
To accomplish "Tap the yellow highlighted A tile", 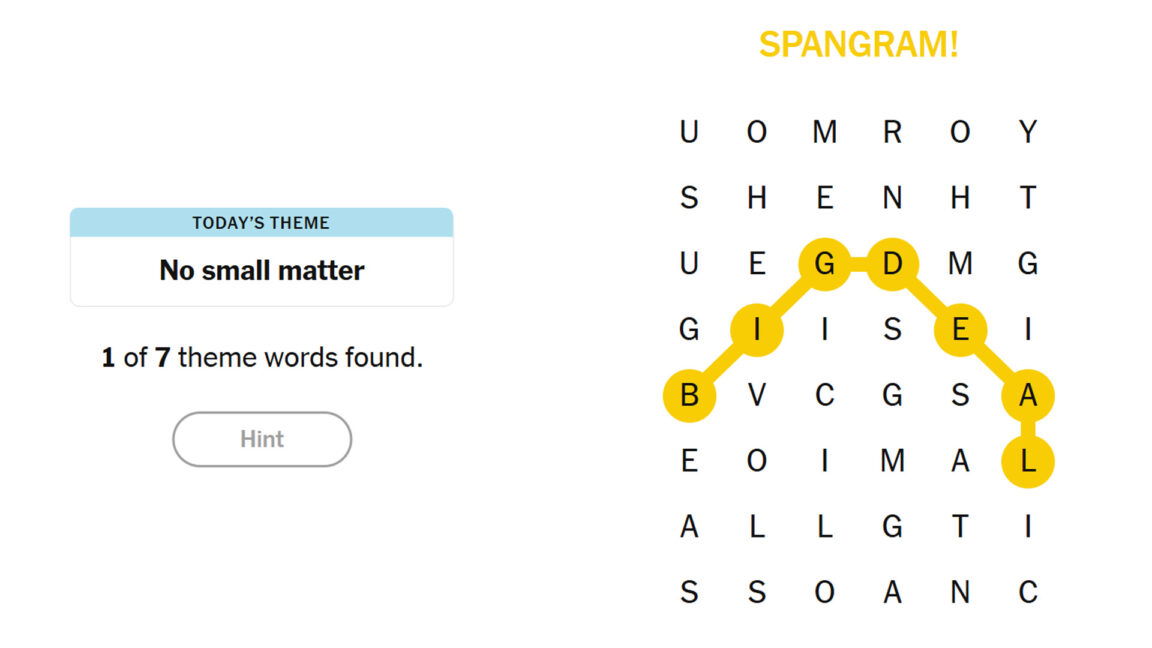I will pyautogui.click(x=1028, y=396).
